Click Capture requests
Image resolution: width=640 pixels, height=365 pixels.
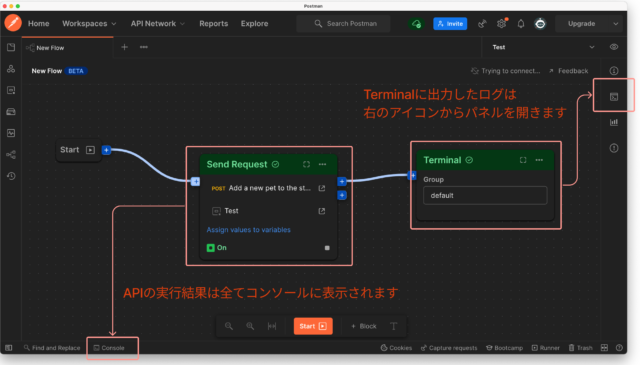(449, 348)
